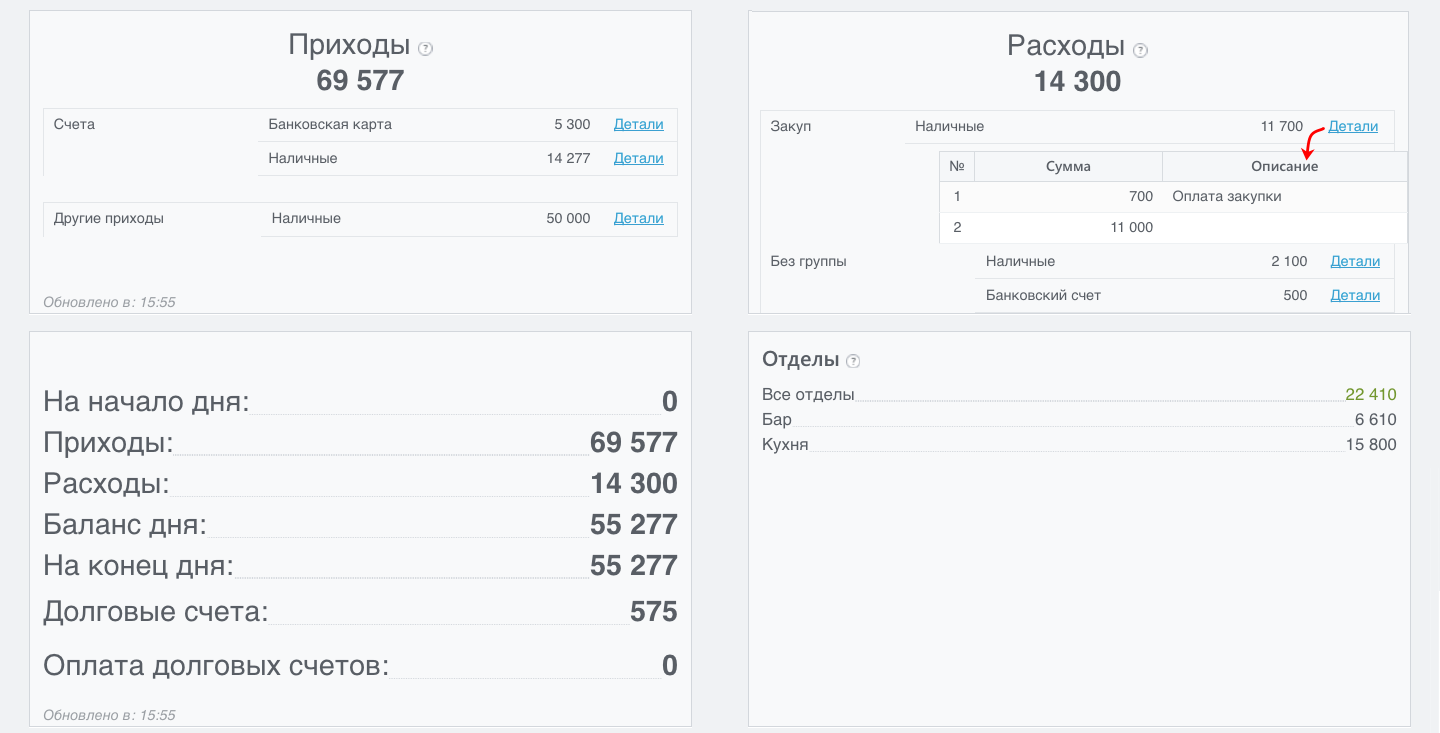Click the Оплата долговых счетов label

pyautogui.click(x=216, y=666)
